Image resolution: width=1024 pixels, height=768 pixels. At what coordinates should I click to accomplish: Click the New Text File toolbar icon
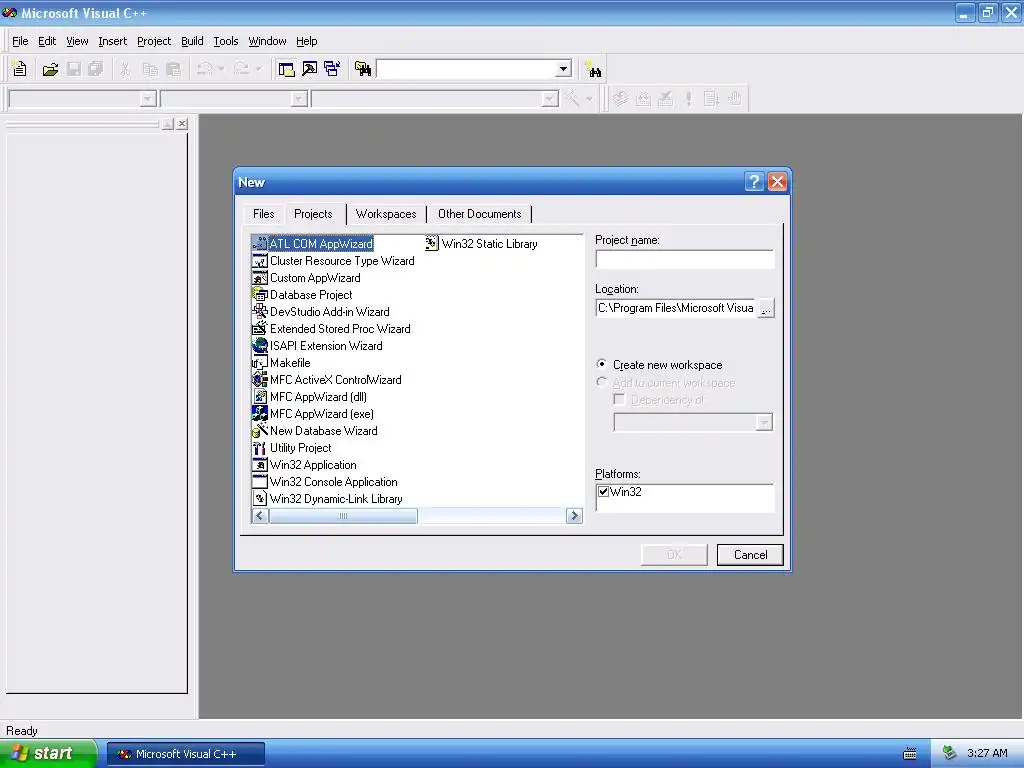click(x=20, y=69)
